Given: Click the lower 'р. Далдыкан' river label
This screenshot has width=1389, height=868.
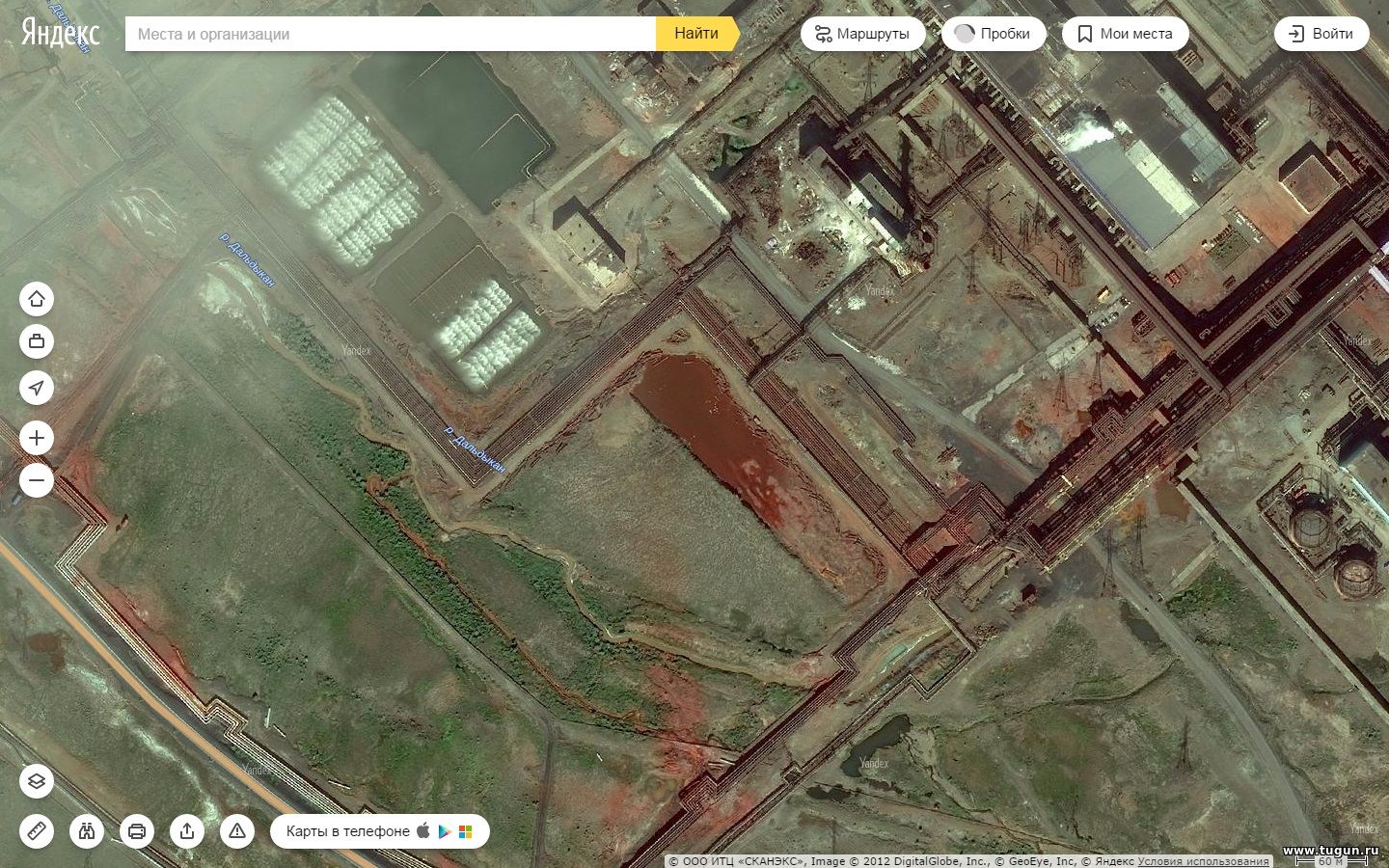Looking at the screenshot, I should click(475, 448).
